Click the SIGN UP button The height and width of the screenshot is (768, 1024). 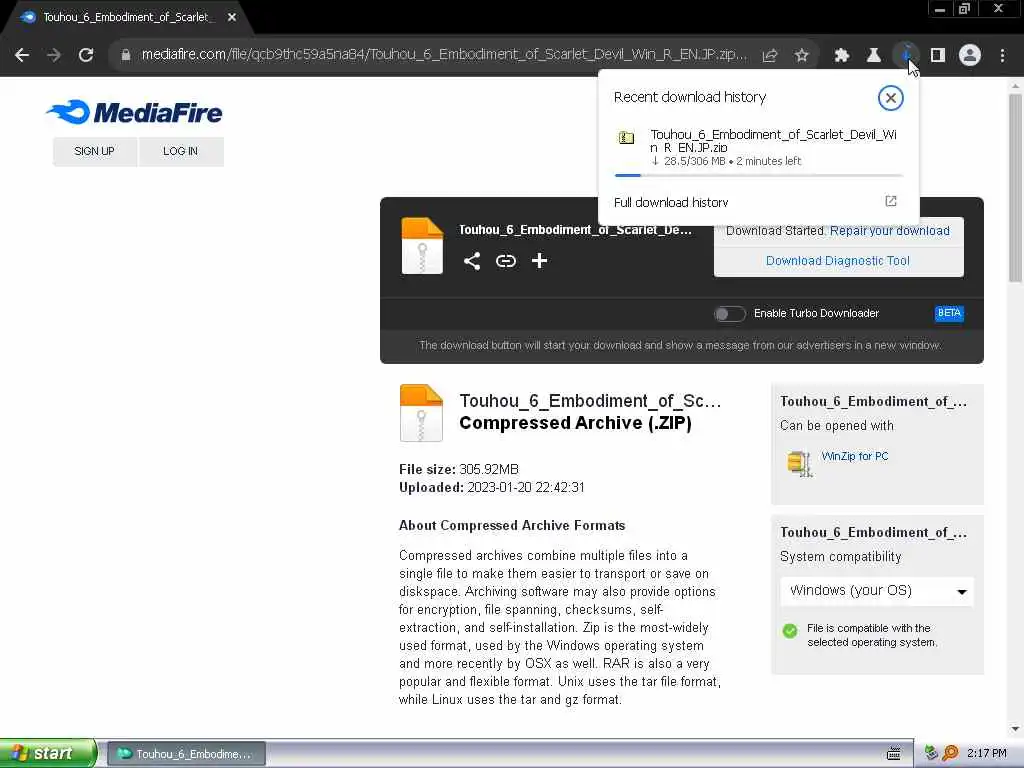pyautogui.click(x=95, y=152)
